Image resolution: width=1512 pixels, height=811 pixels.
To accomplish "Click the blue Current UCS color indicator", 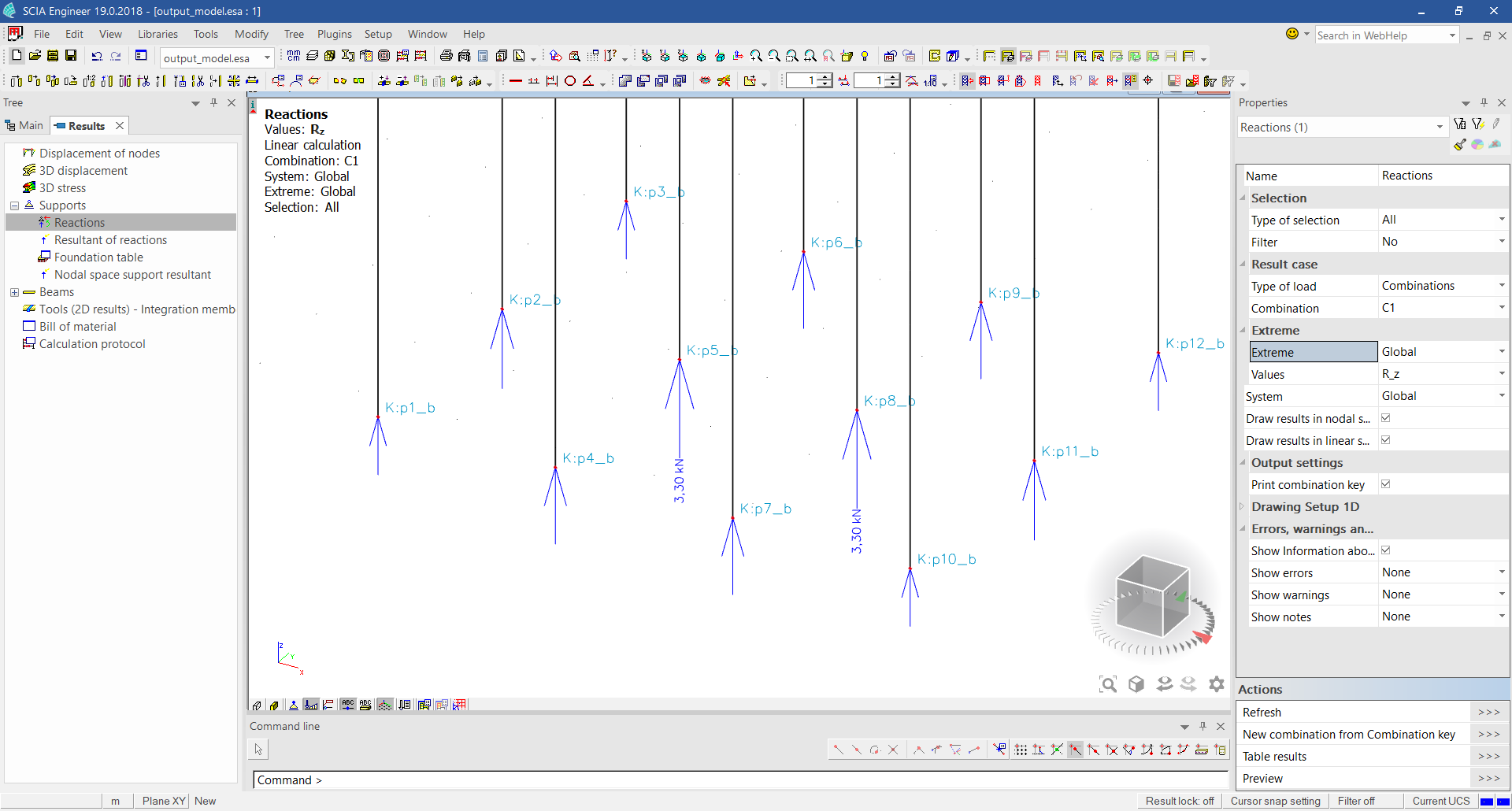I will pyautogui.click(x=1487, y=802).
